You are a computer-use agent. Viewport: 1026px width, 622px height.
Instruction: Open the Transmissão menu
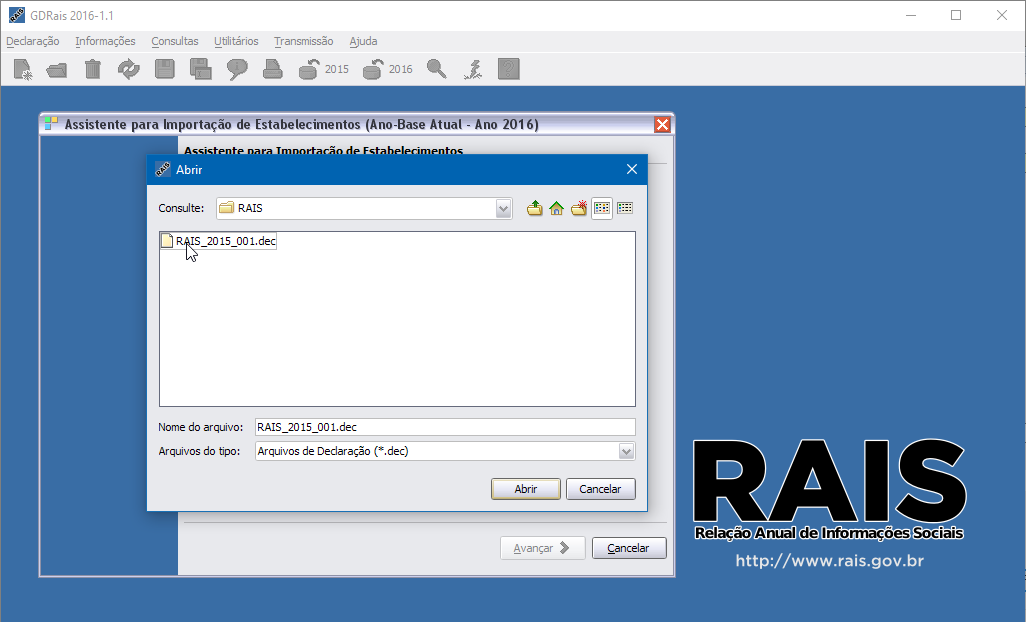click(x=304, y=41)
